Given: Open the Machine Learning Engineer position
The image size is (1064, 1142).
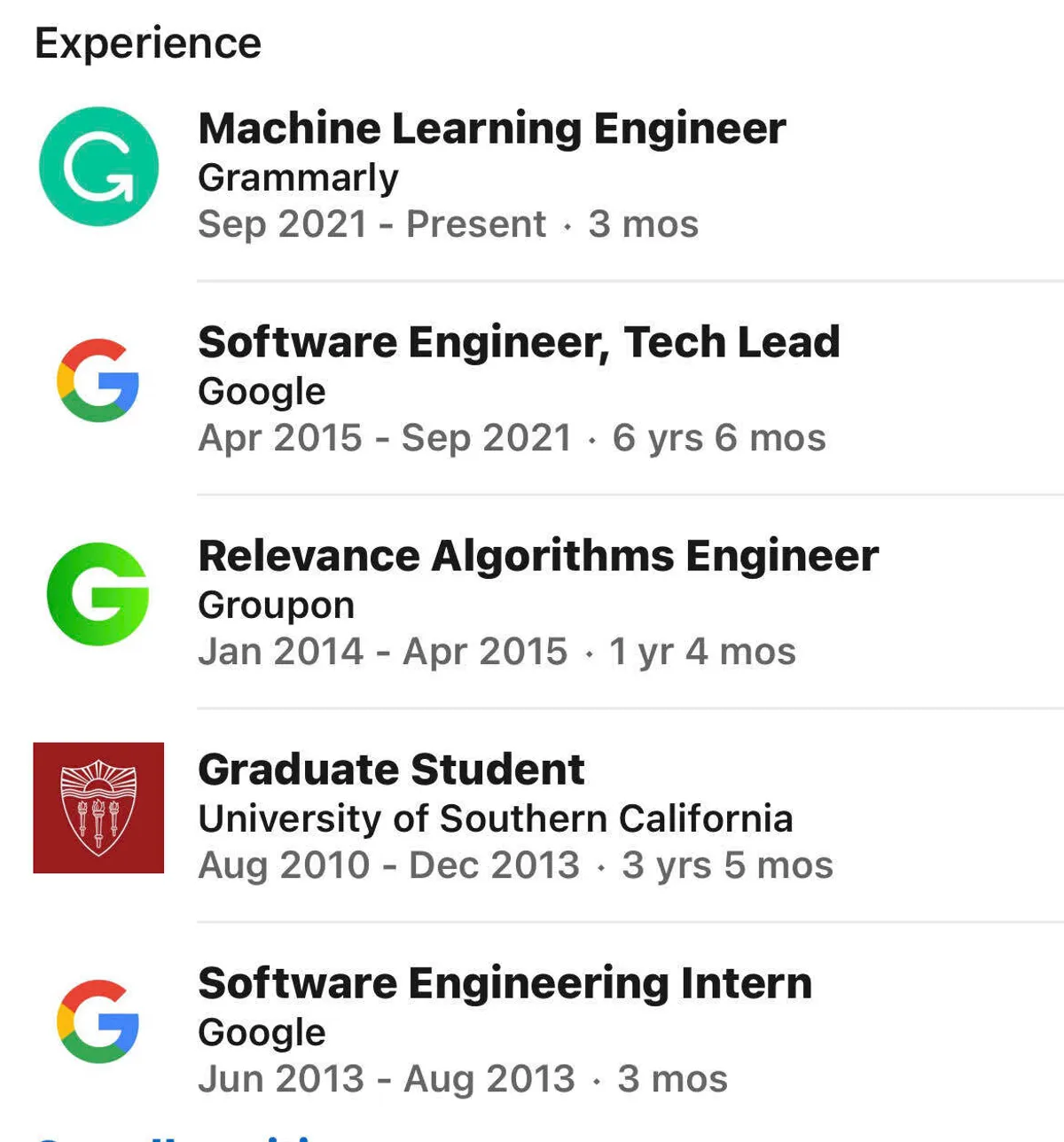Looking at the screenshot, I should pyautogui.click(x=492, y=129).
